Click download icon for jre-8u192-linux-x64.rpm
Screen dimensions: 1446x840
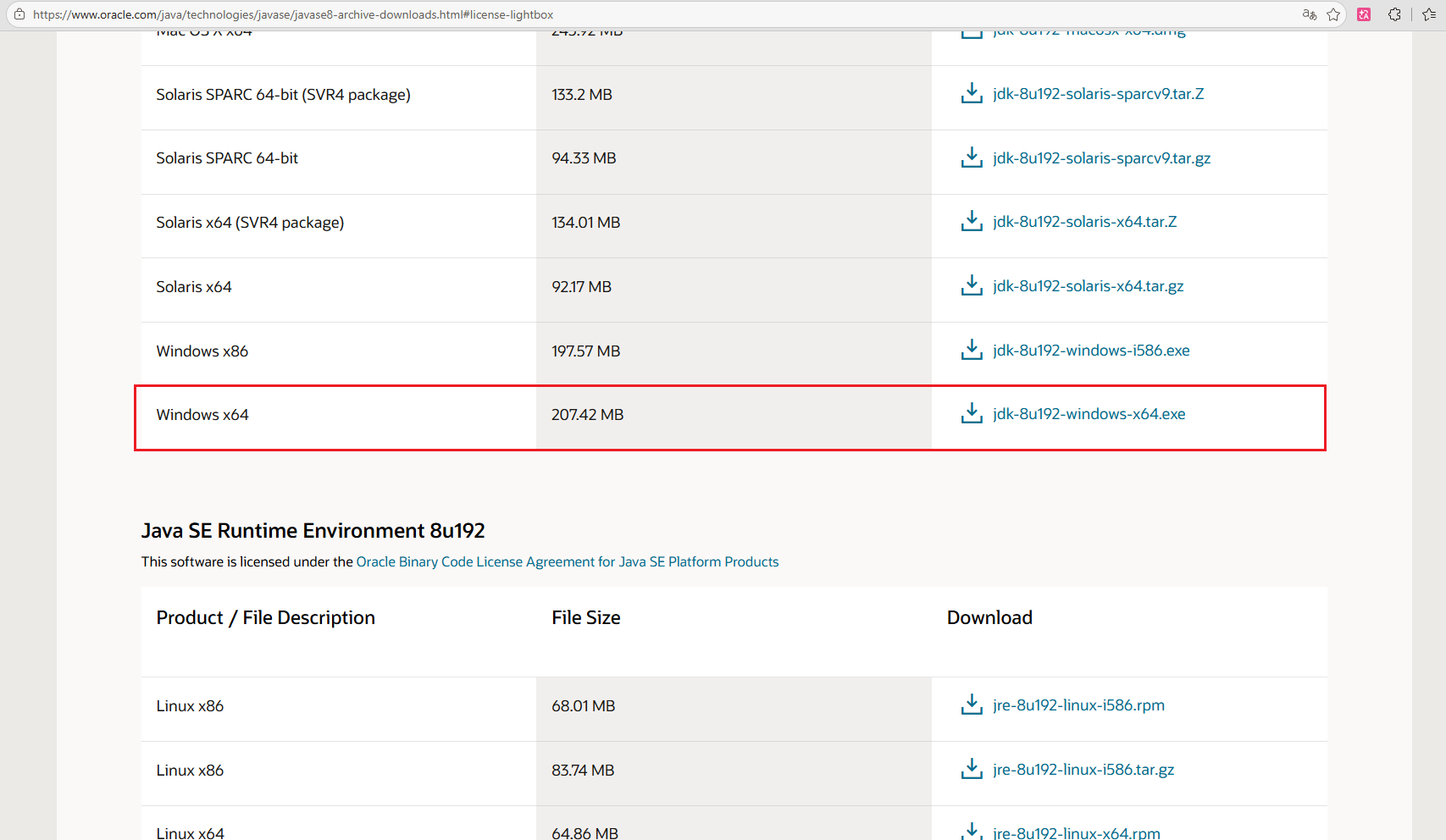pyautogui.click(x=972, y=831)
